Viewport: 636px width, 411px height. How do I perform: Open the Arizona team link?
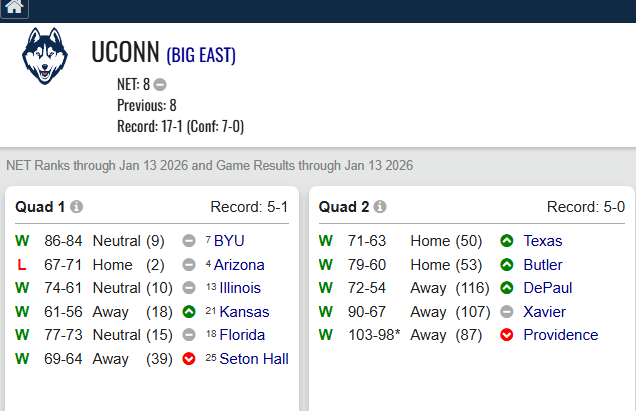point(239,265)
